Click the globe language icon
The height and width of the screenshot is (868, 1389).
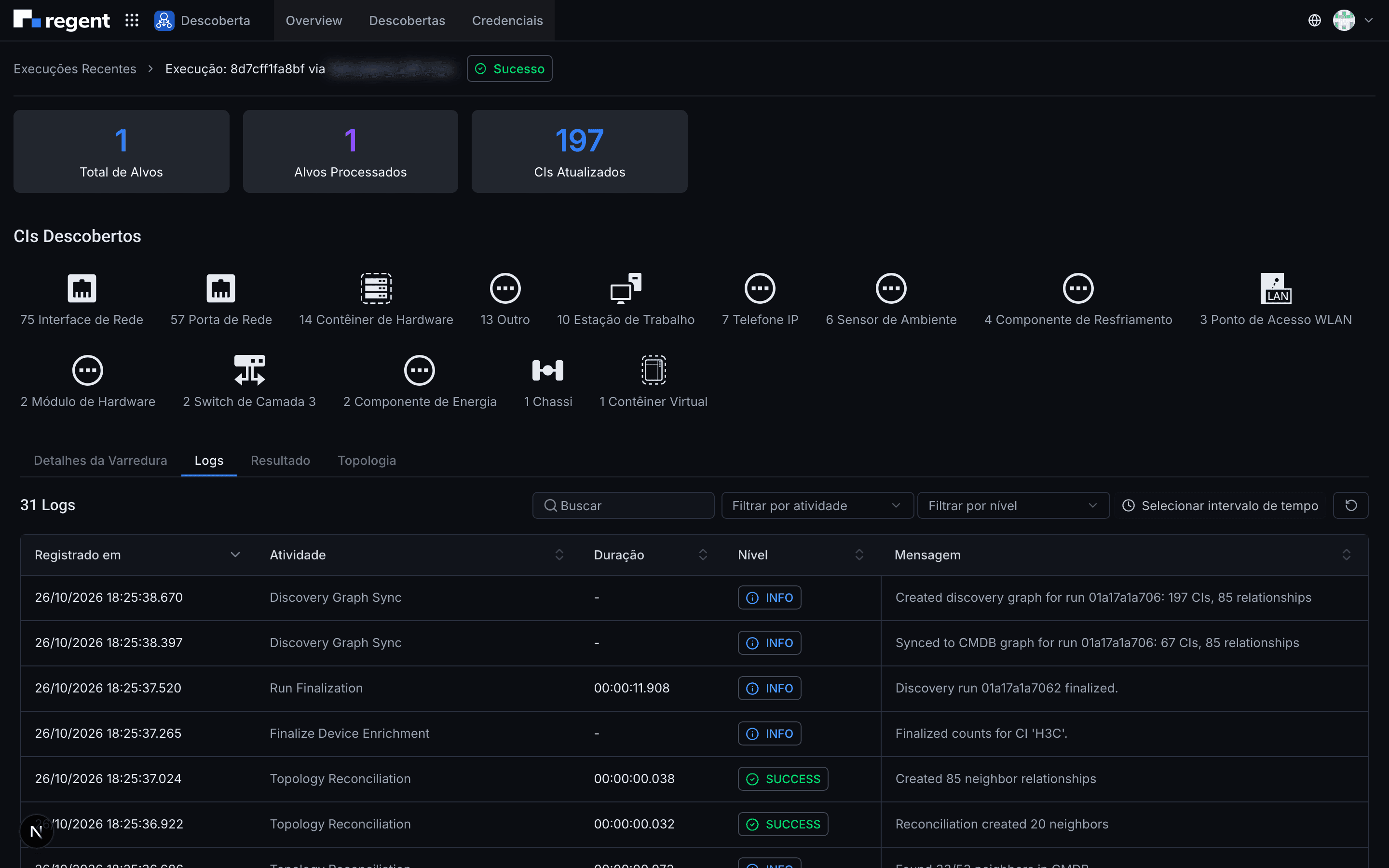1314,21
